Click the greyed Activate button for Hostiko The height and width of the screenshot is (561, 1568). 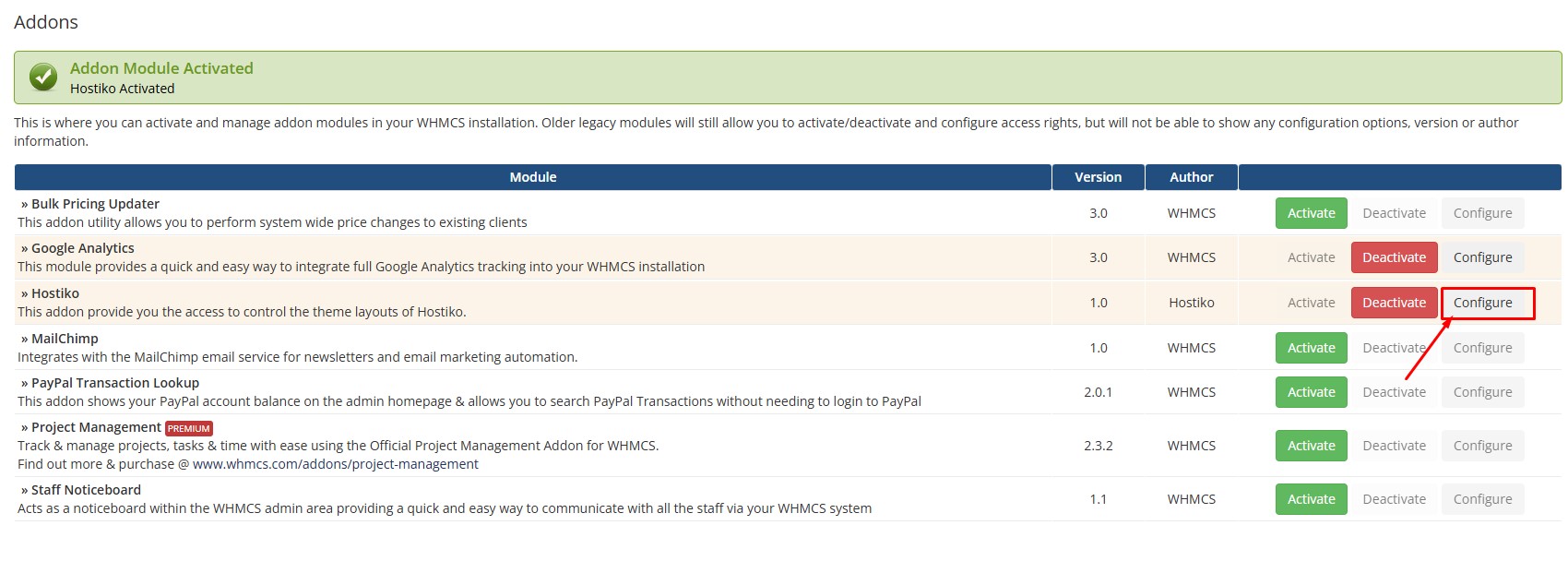tap(1311, 303)
